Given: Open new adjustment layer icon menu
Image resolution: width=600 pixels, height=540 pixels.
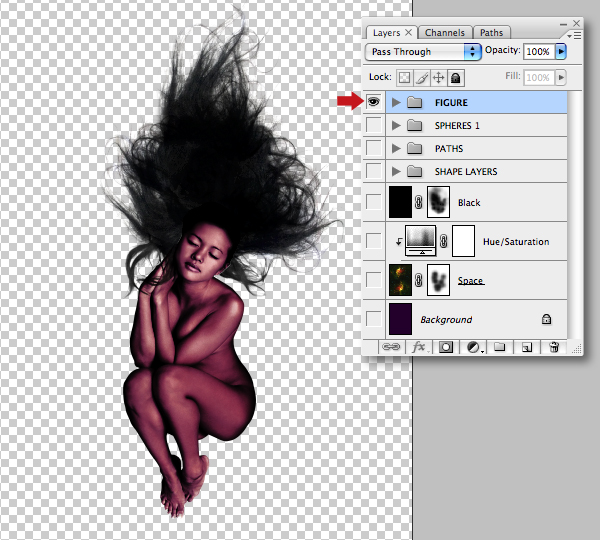Looking at the screenshot, I should (x=474, y=347).
